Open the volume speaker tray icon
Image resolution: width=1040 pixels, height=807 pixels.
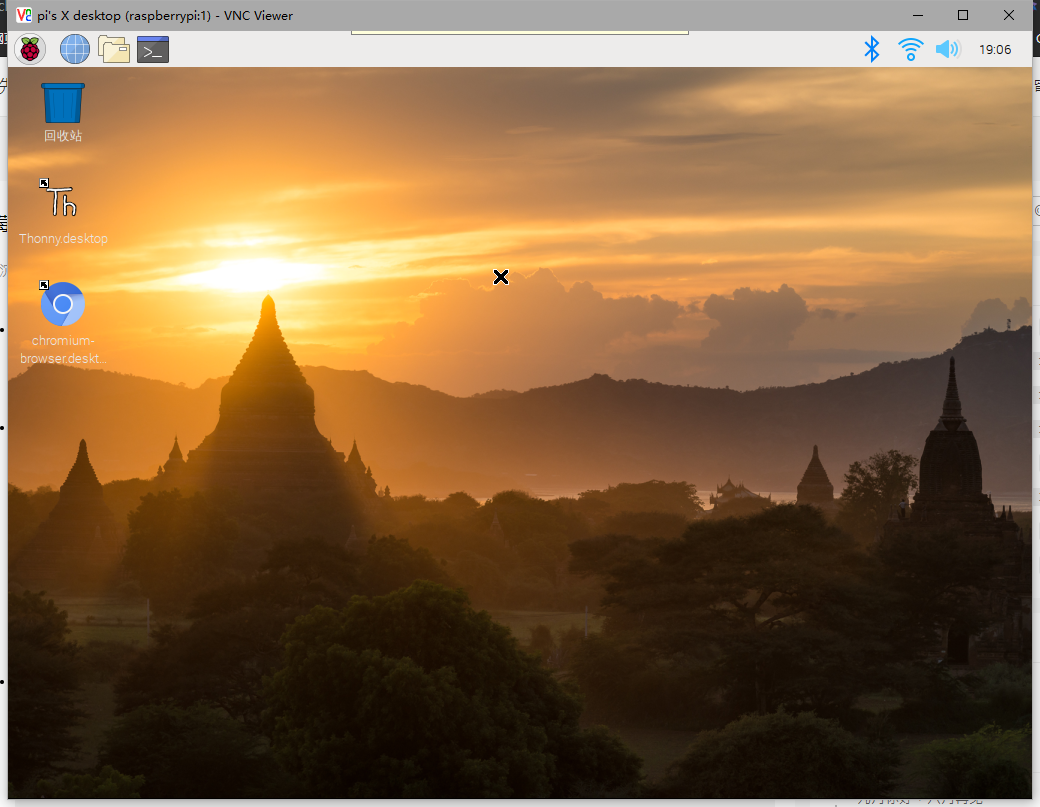tap(948, 49)
